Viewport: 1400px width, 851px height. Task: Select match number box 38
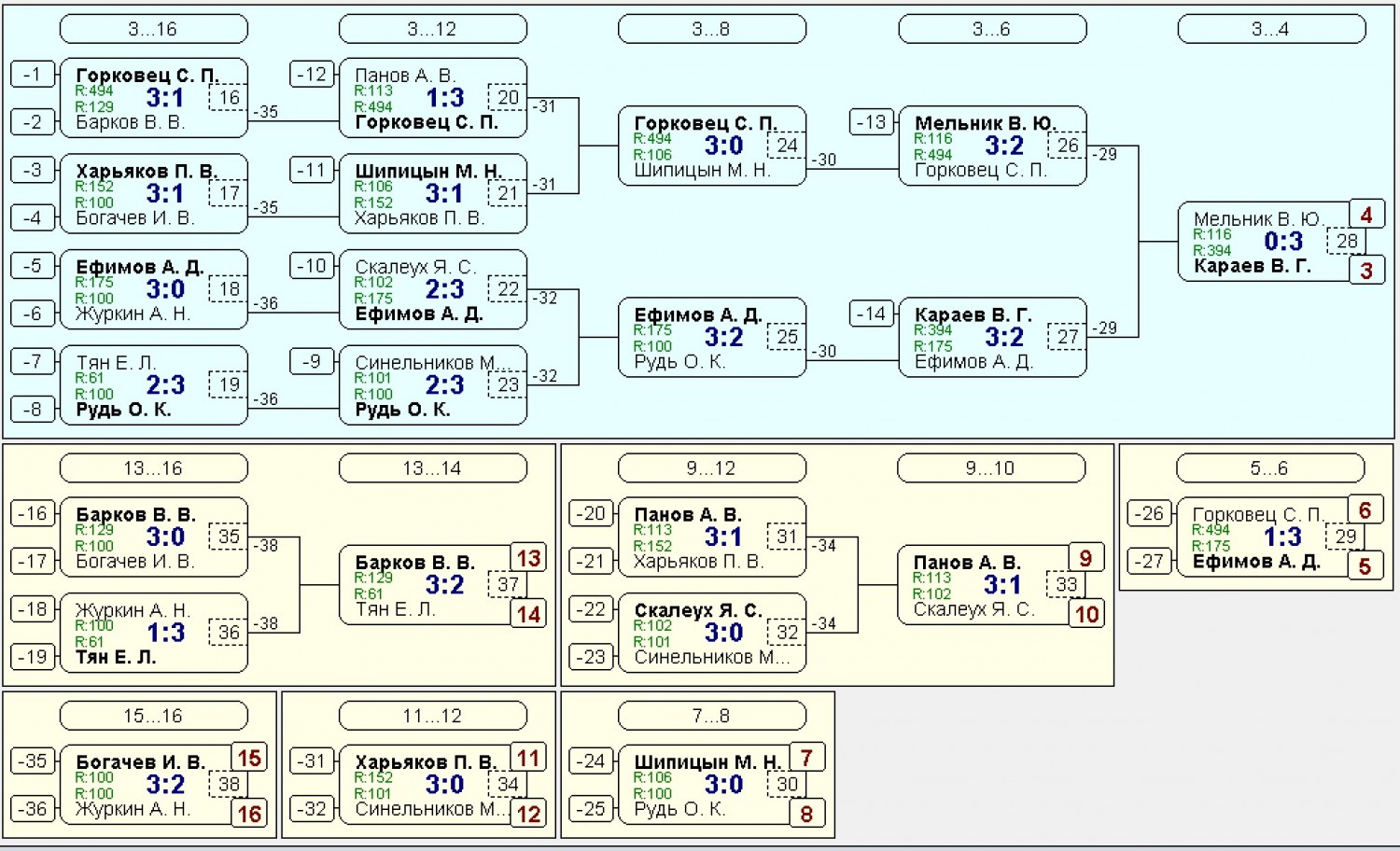coord(229,784)
